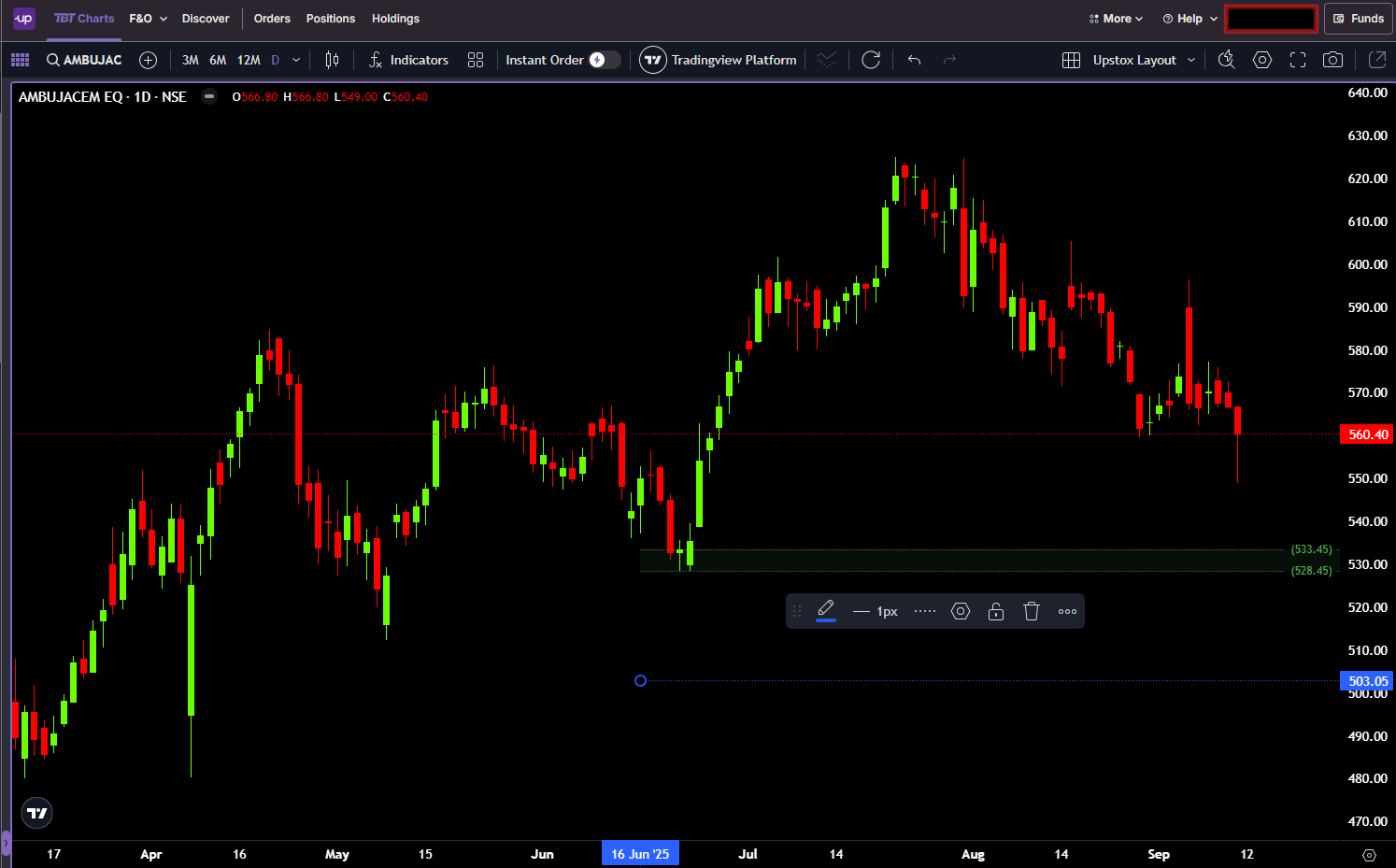
Task: Open the Upstox Layout dropdown
Action: 1144,60
